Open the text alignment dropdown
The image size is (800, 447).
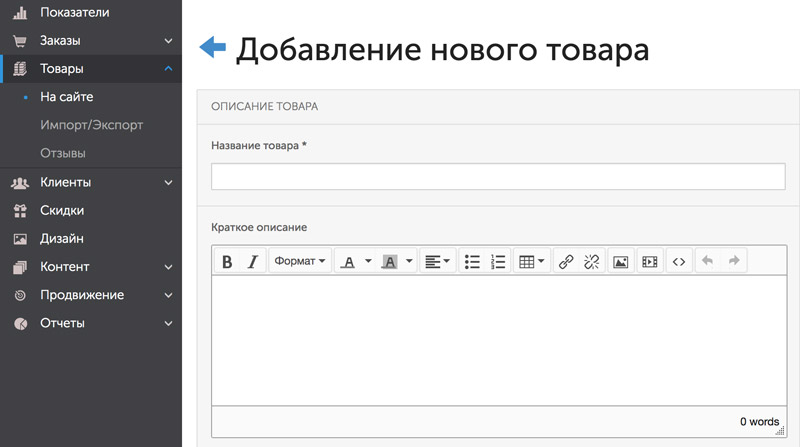pos(437,262)
